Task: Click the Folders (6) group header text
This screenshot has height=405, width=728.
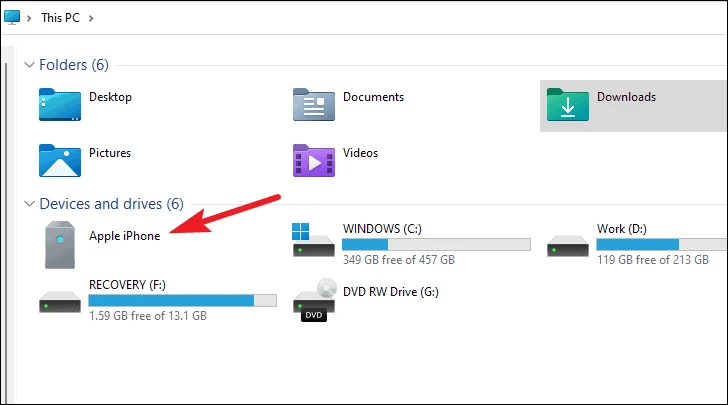Action: [x=74, y=65]
